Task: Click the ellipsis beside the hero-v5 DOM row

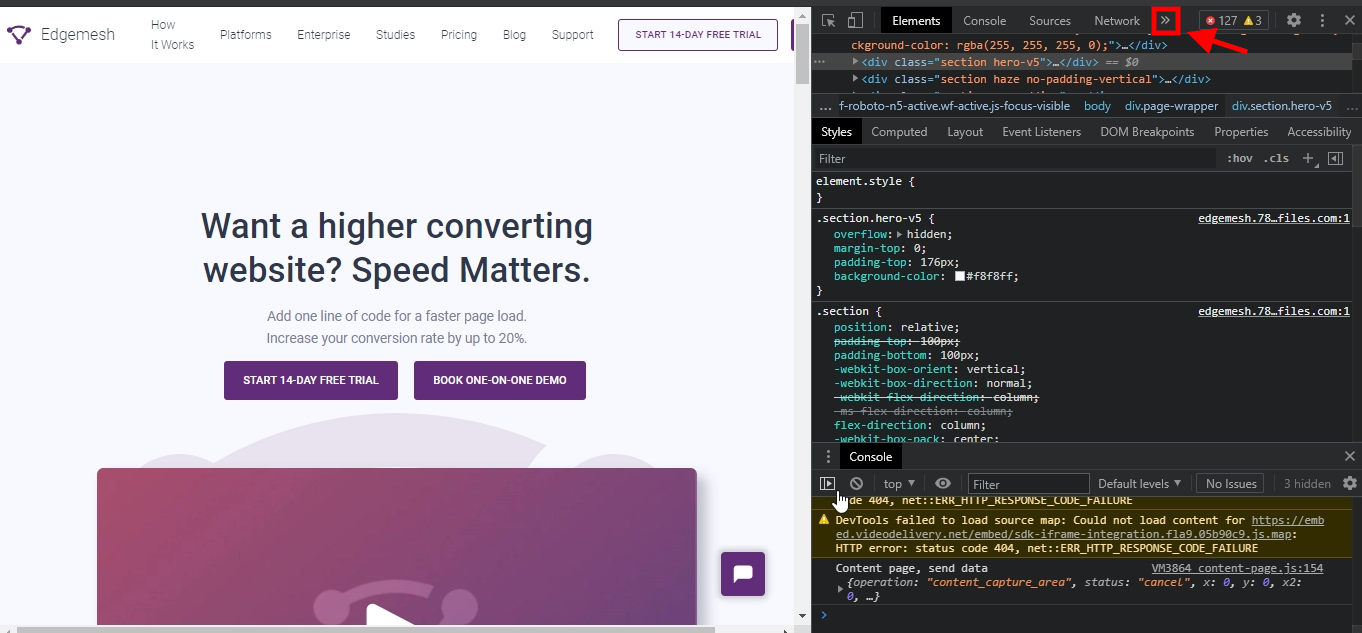Action: 819,62
